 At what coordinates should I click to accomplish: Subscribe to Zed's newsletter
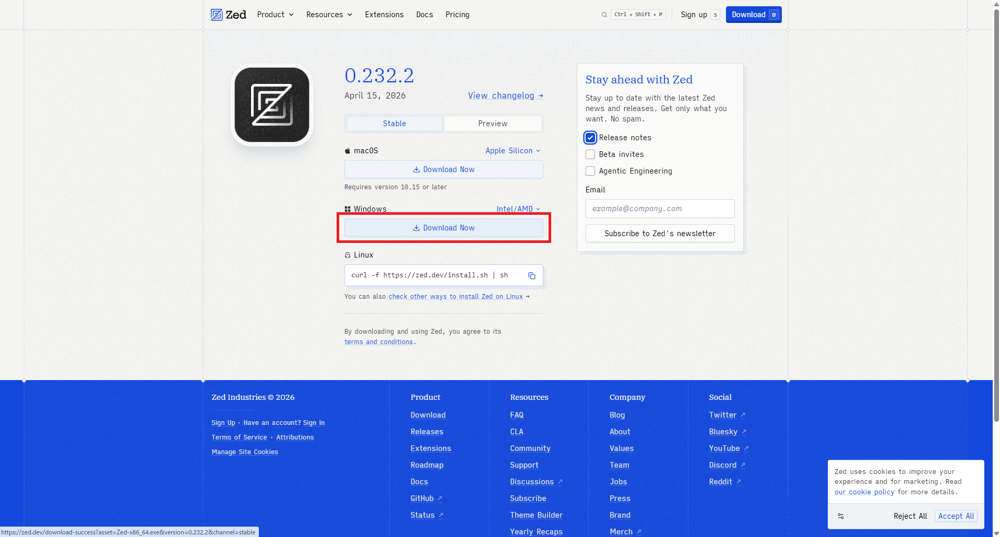point(660,233)
